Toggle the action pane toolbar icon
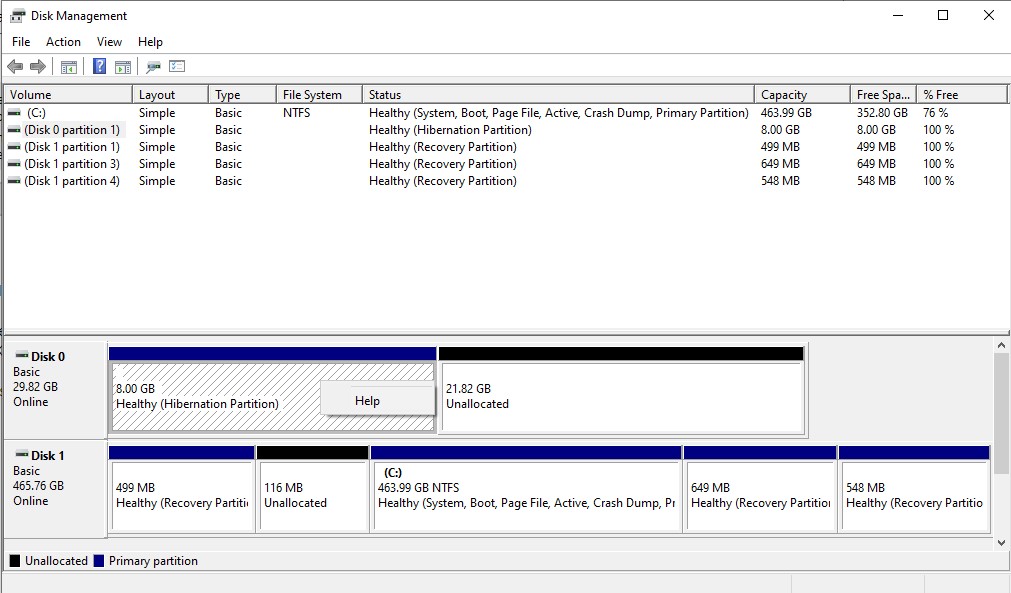Viewport: 1011px width, 593px height. click(x=123, y=66)
